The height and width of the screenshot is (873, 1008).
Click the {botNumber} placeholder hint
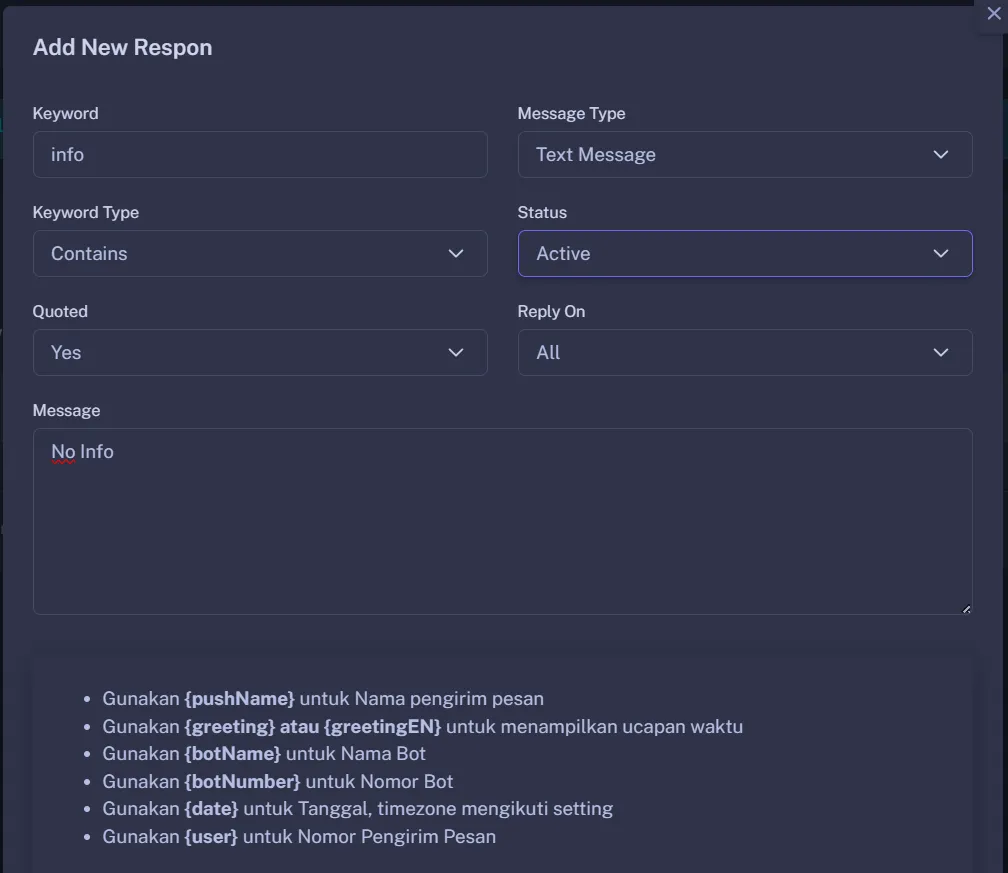(x=242, y=782)
